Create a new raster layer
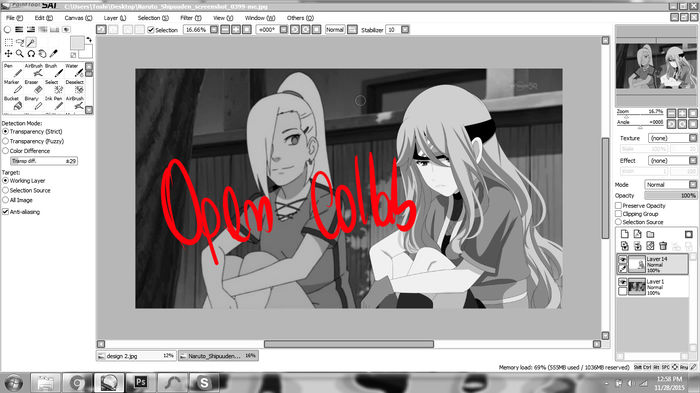The width and height of the screenshot is (700, 393). (625, 234)
